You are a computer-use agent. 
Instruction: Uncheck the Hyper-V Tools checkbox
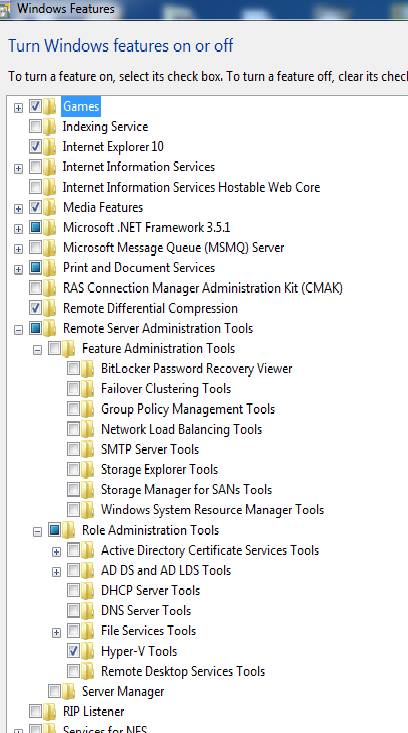pyautogui.click(x=73, y=650)
